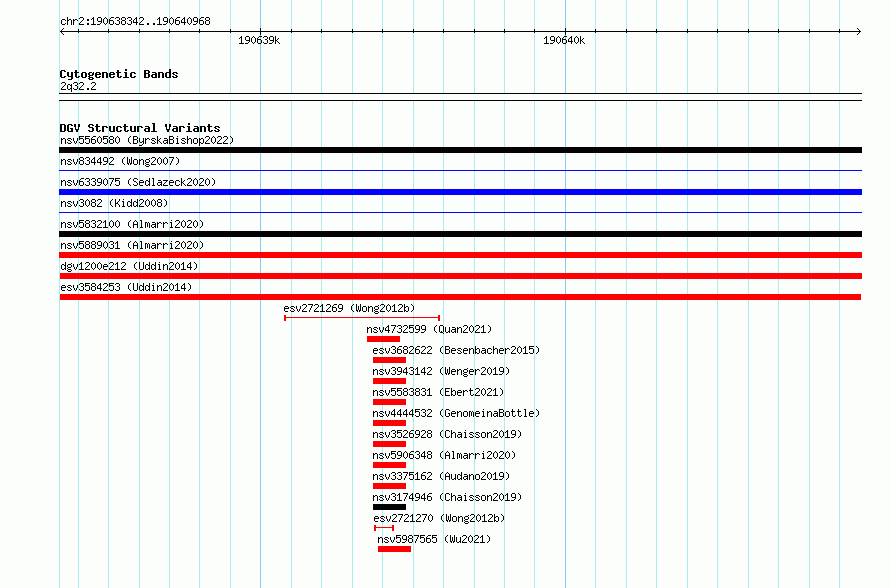Screen dimensions: 890x588
Task: Select the esv3682622 red variant block
Action: tap(389, 360)
